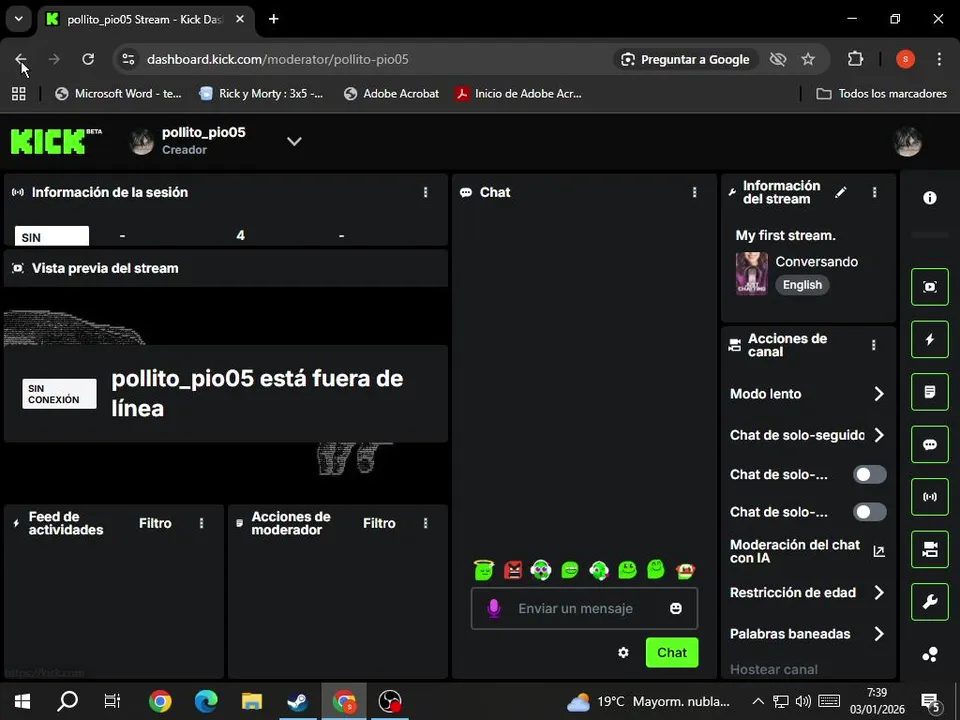This screenshot has width=960, height=720.
Task: Click the three-dots cluster icon at sidebar bottom
Action: point(929,654)
